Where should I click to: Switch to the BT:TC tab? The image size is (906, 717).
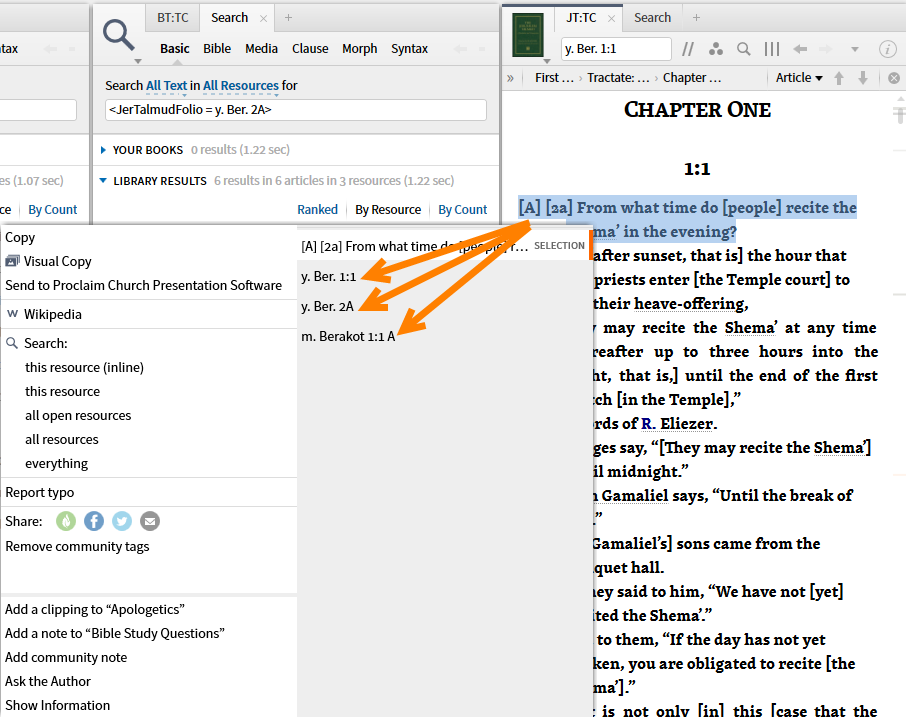coord(173,18)
